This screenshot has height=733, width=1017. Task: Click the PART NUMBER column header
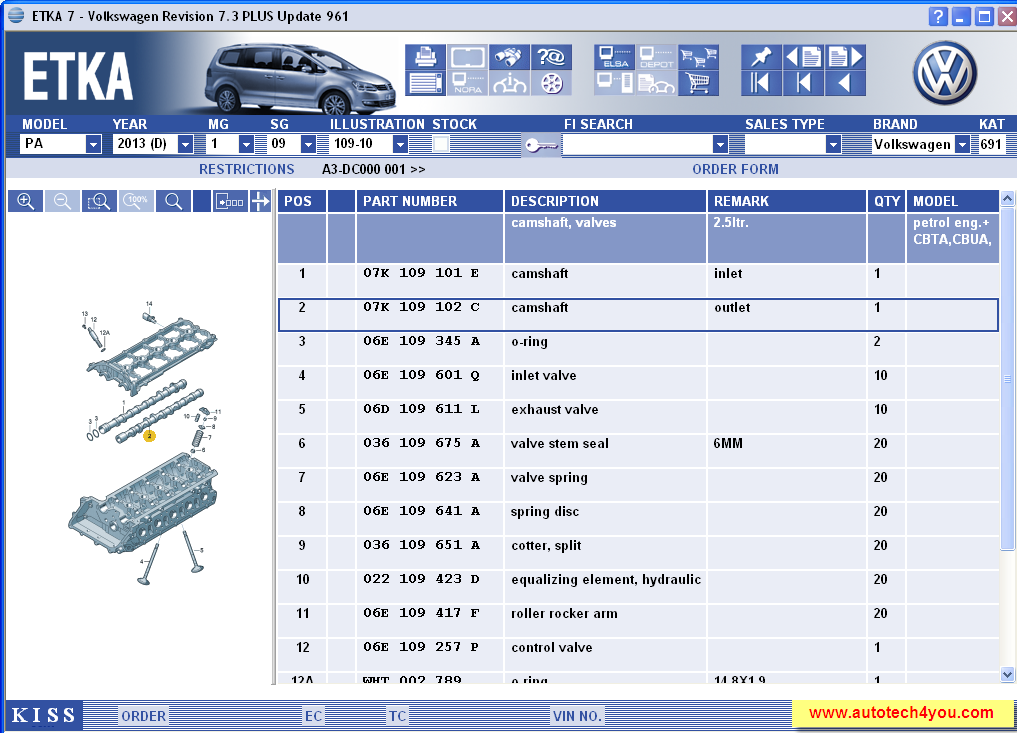[430, 201]
